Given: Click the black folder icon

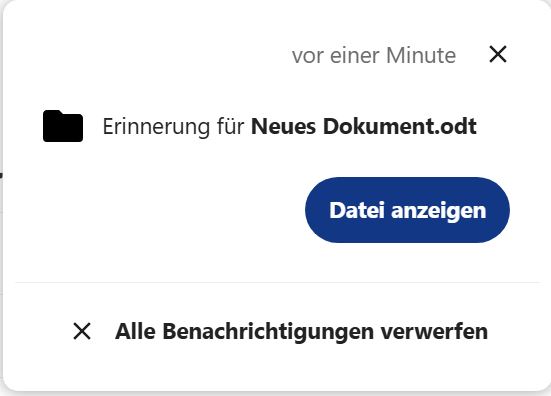Looking at the screenshot, I should (63, 126).
